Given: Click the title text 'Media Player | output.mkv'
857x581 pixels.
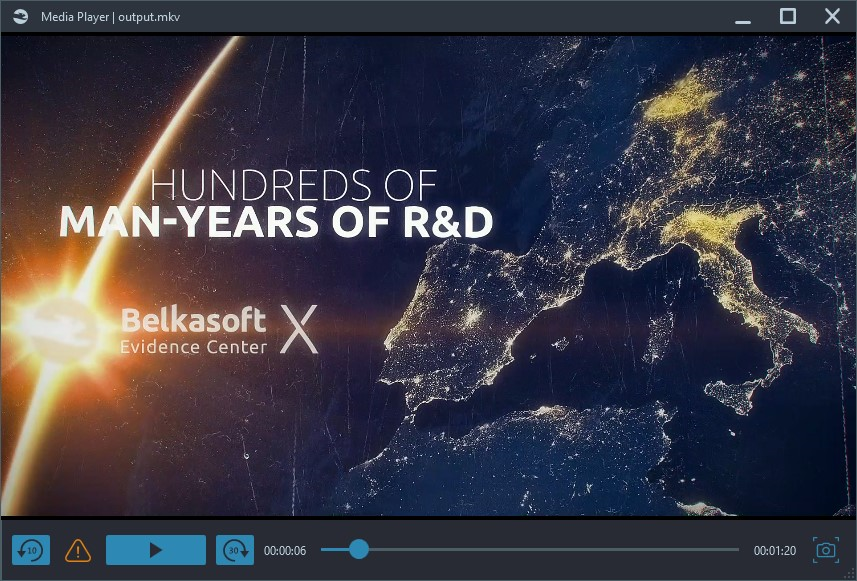Looking at the screenshot, I should [110, 17].
